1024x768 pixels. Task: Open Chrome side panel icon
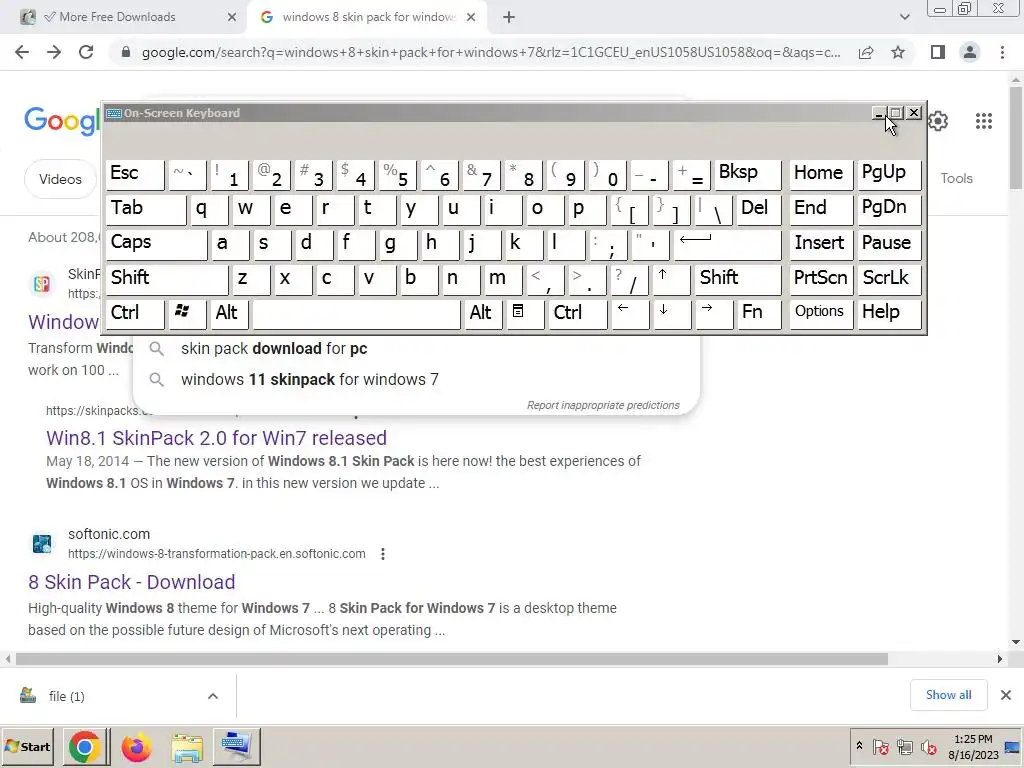click(x=938, y=52)
